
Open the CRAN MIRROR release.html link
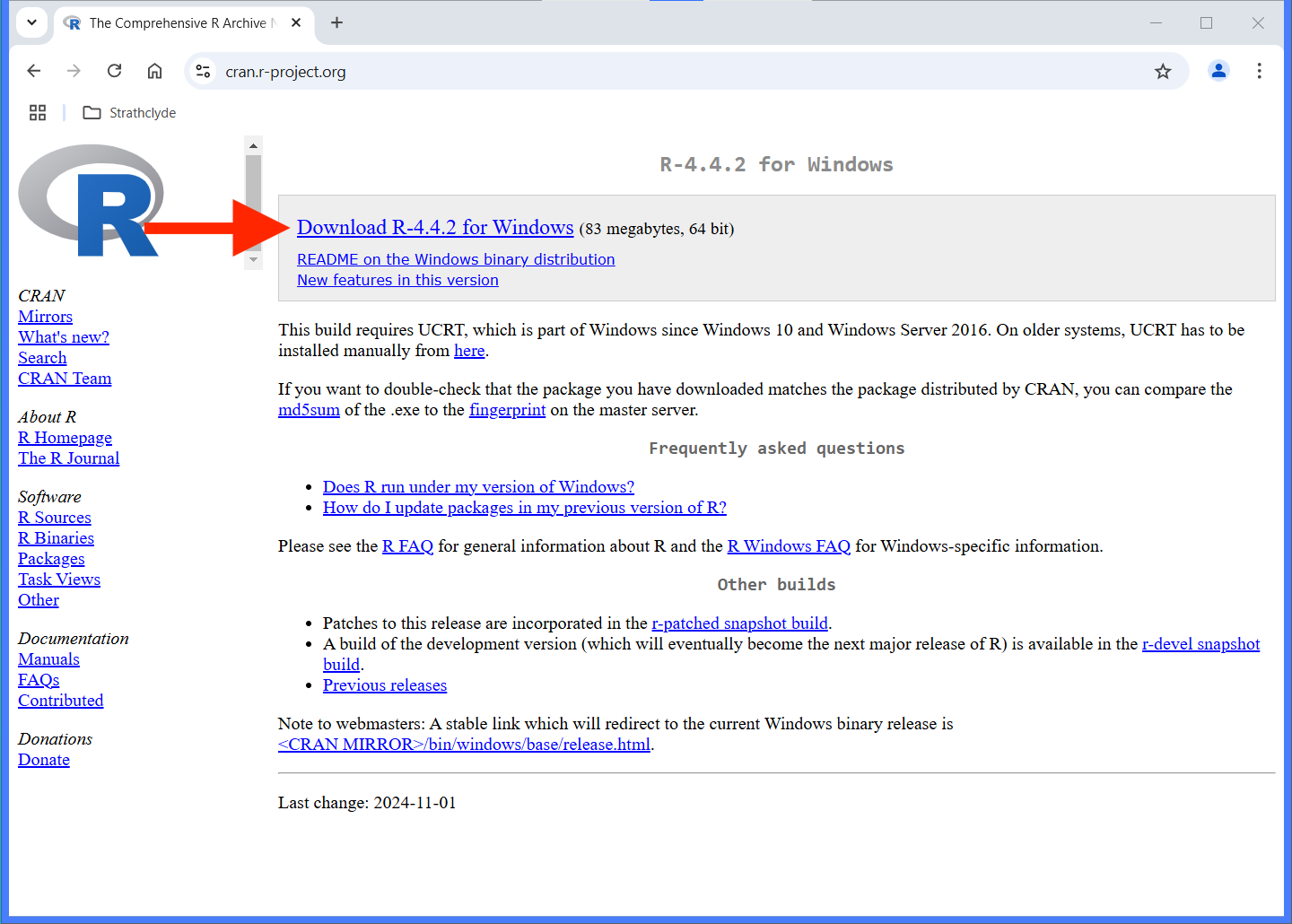(x=464, y=745)
